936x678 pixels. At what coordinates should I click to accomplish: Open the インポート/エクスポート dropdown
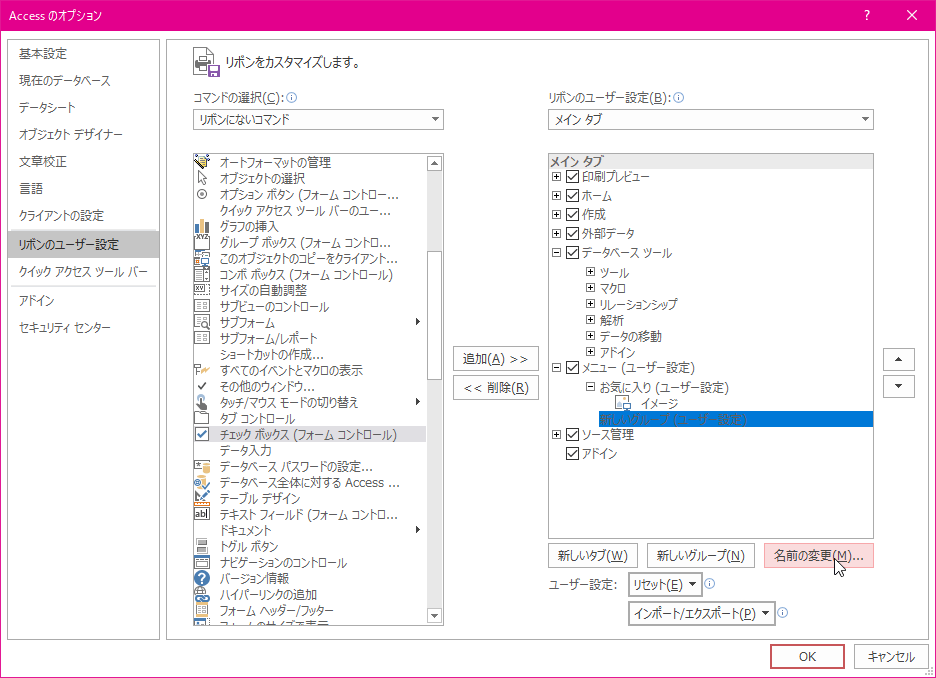[x=701, y=614]
